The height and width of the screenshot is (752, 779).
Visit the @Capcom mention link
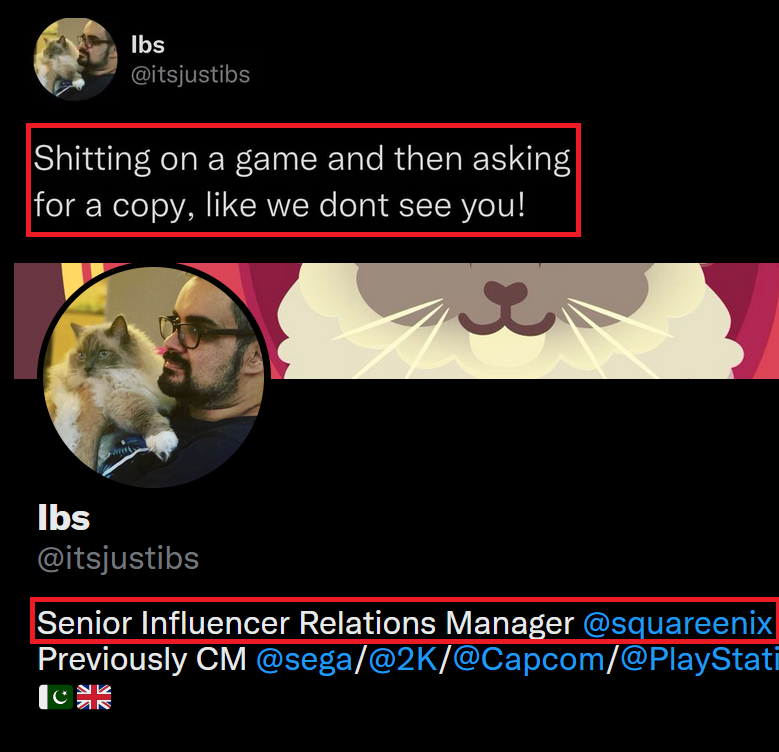(528, 660)
